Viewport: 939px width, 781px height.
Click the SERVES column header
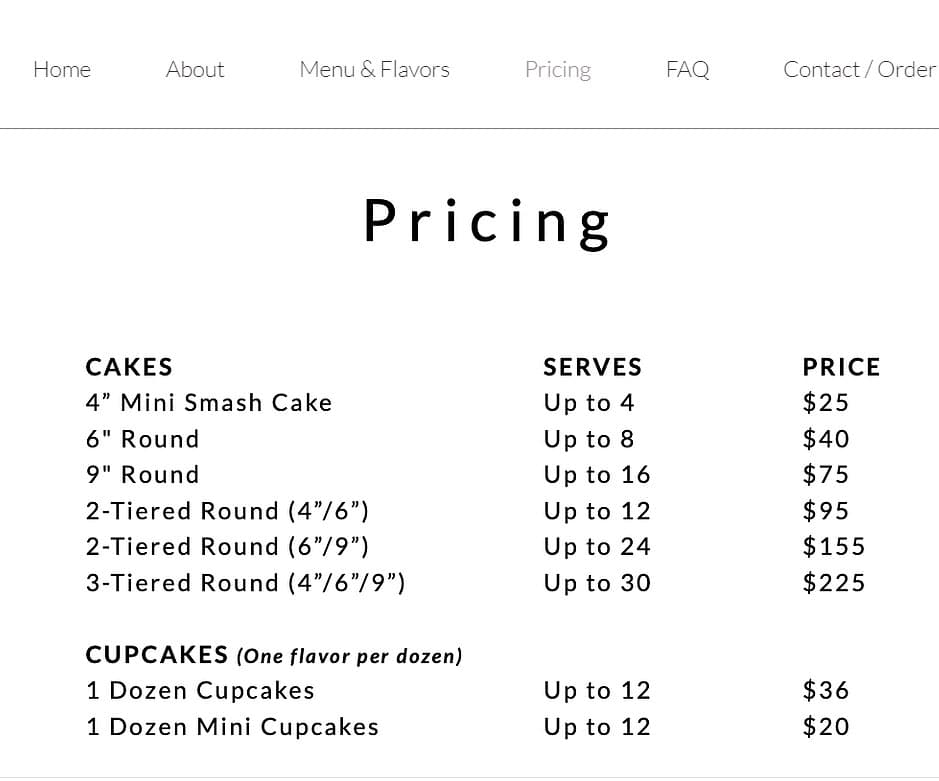tap(591, 367)
